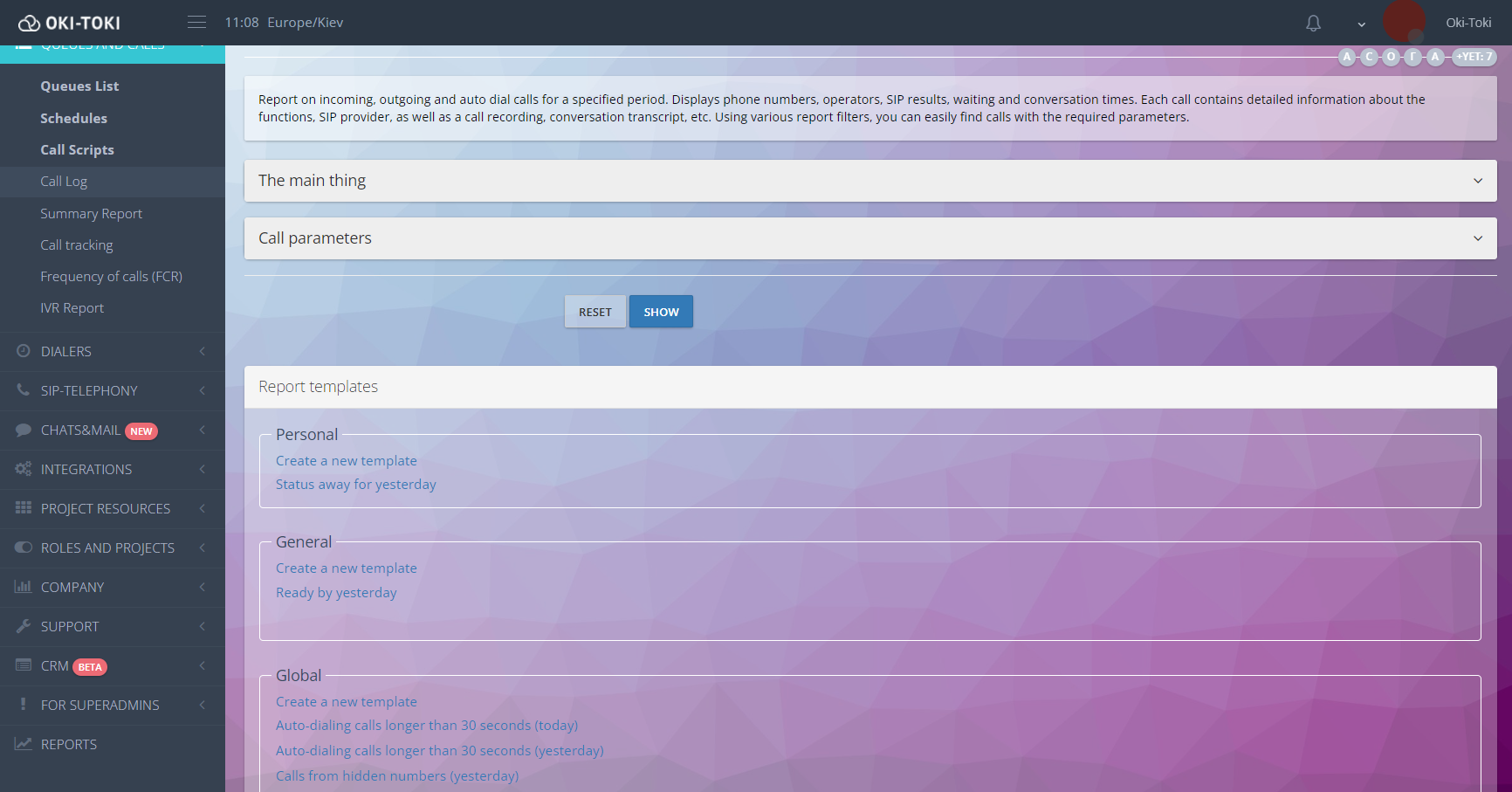
Task: Create a new Personal template
Action: (347, 461)
